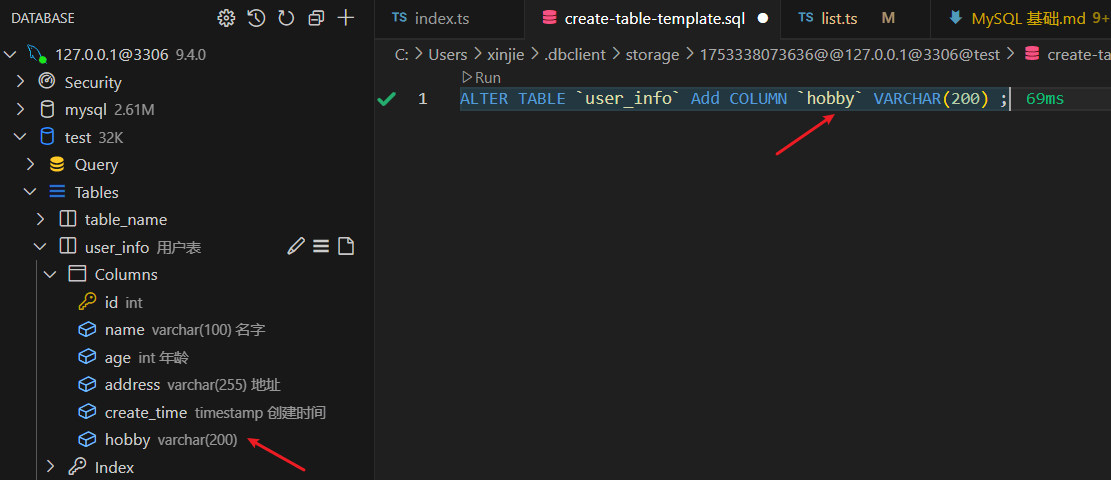Expand the Index node under user_info

pyautogui.click(x=51, y=467)
